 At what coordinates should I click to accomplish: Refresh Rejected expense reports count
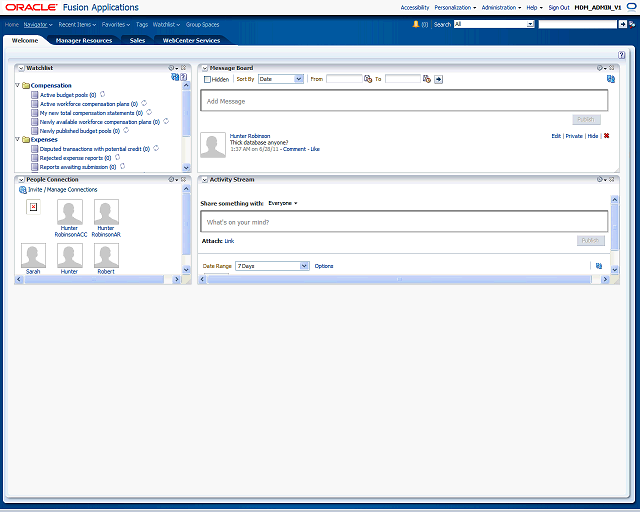tap(117, 157)
